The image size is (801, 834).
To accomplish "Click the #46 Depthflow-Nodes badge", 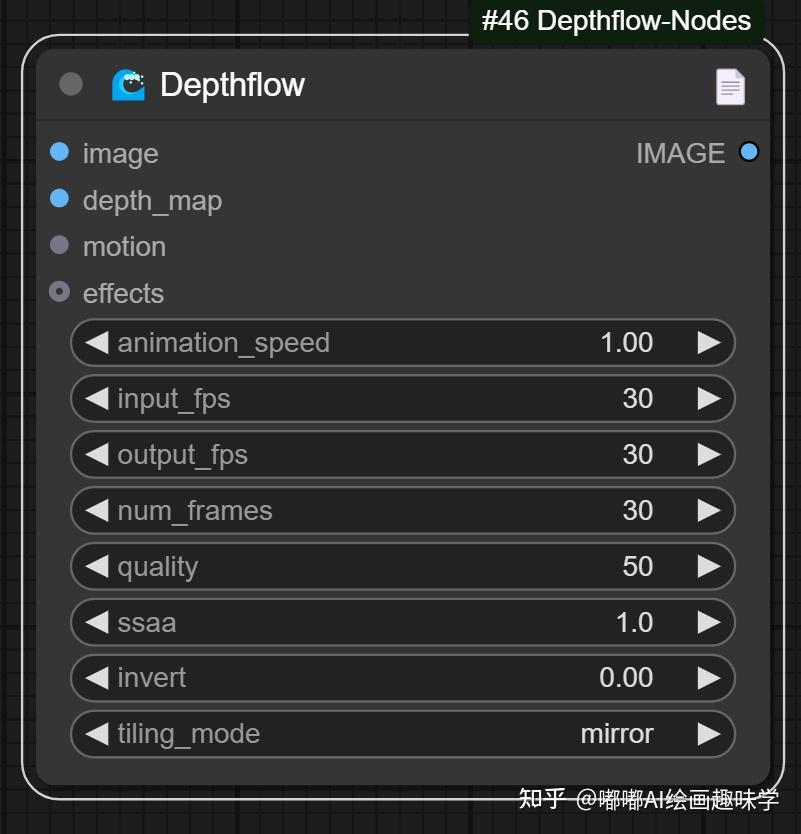I will 616,21.
